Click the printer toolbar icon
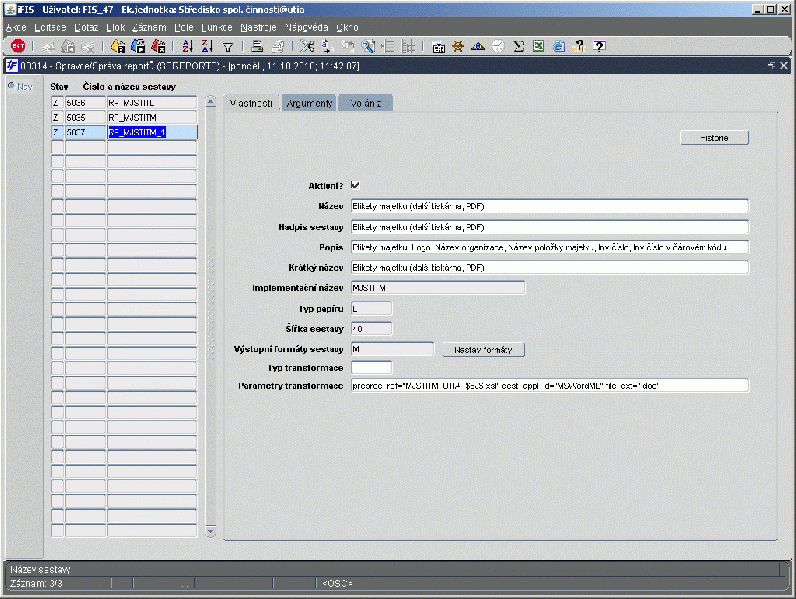The height and width of the screenshot is (599, 796). (x=257, y=46)
